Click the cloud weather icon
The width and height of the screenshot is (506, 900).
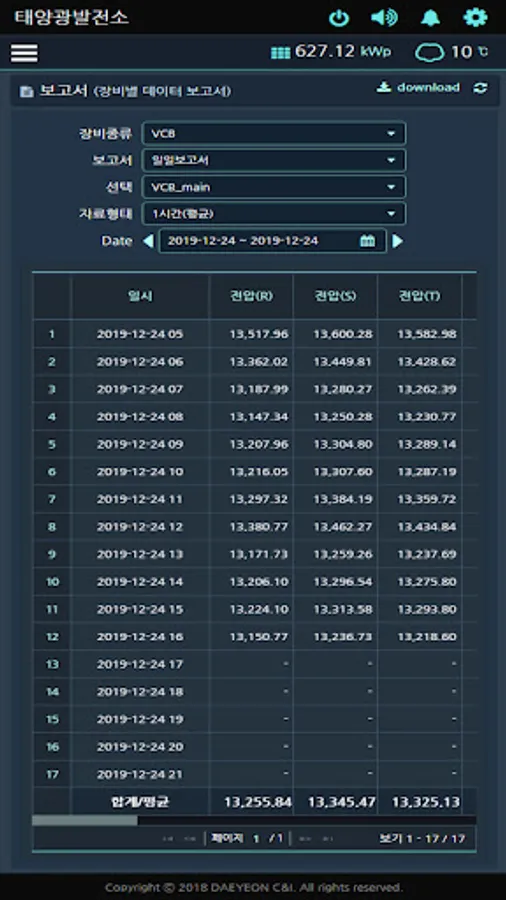(429, 53)
